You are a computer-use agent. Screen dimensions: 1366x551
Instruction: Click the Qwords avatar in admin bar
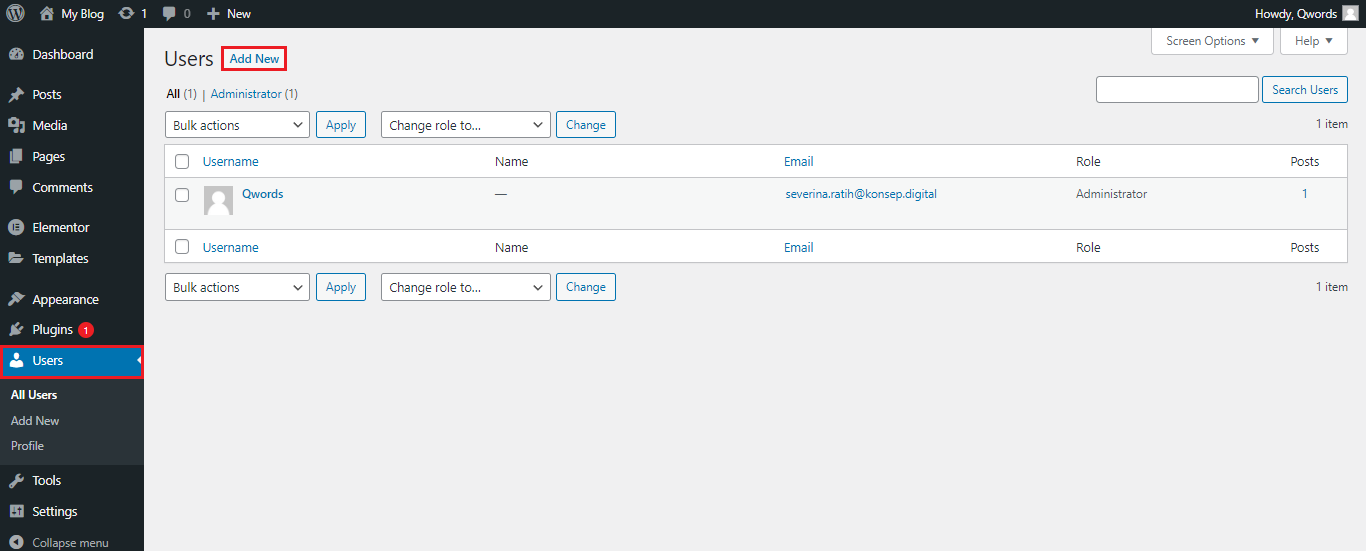point(1350,14)
